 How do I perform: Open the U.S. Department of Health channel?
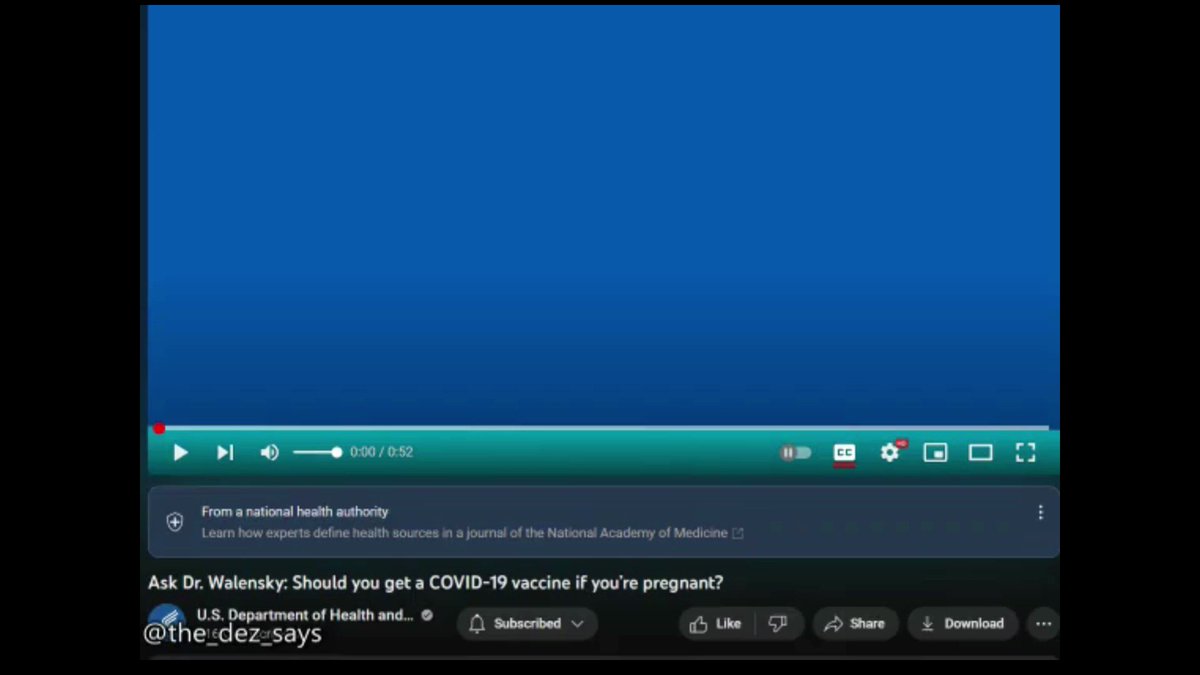pos(305,615)
